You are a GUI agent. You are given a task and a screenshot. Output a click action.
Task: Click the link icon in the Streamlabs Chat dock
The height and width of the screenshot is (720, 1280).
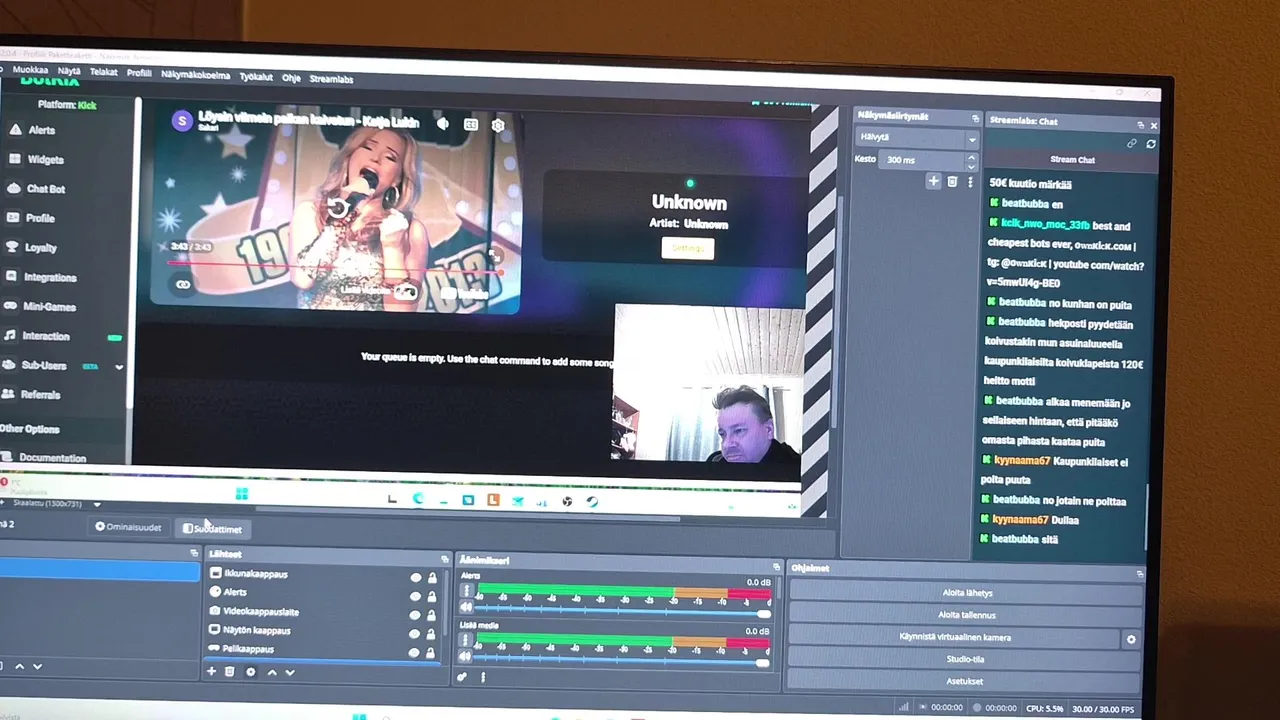click(1132, 143)
